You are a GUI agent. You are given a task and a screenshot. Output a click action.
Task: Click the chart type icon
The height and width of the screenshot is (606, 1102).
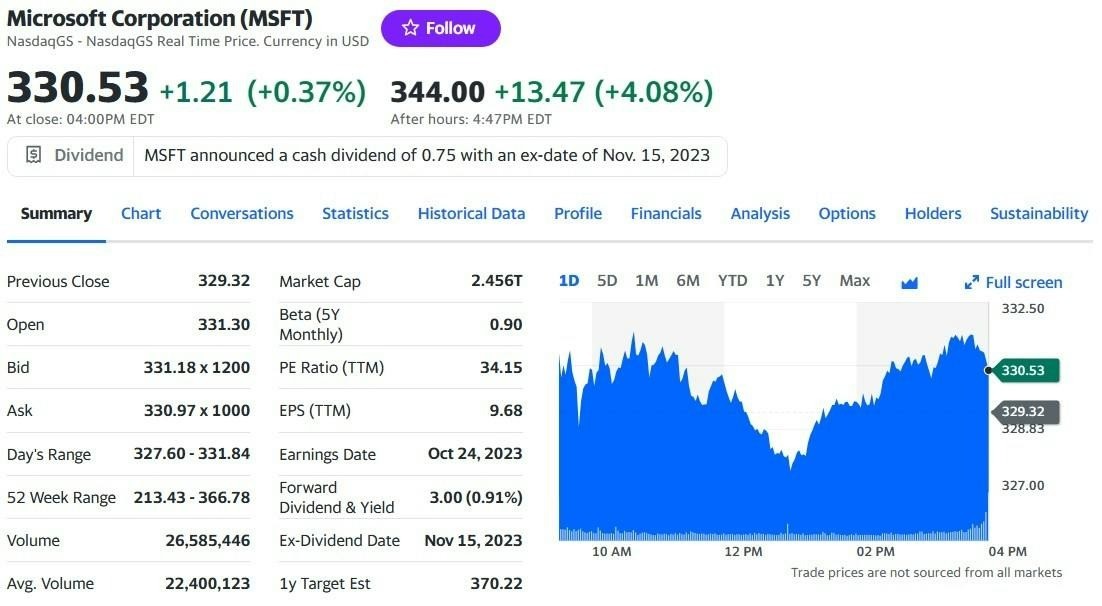(909, 282)
